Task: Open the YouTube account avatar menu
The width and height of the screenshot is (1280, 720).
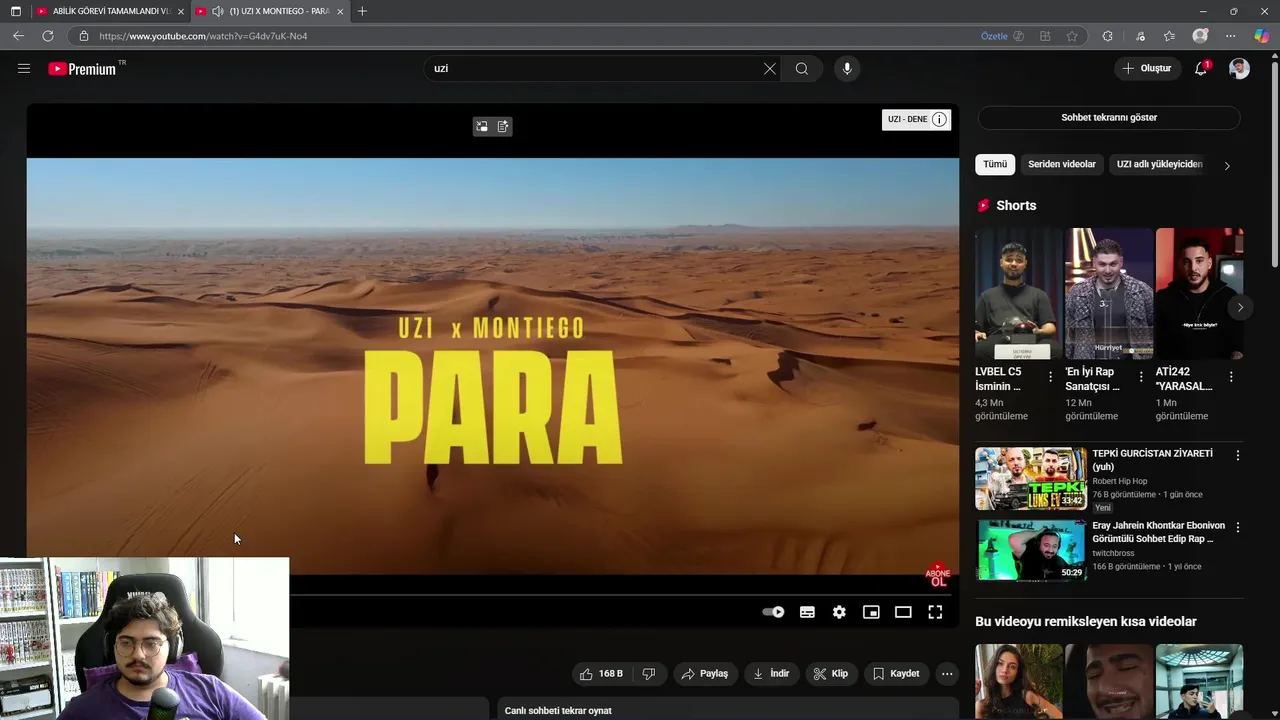Action: pyautogui.click(x=1239, y=68)
